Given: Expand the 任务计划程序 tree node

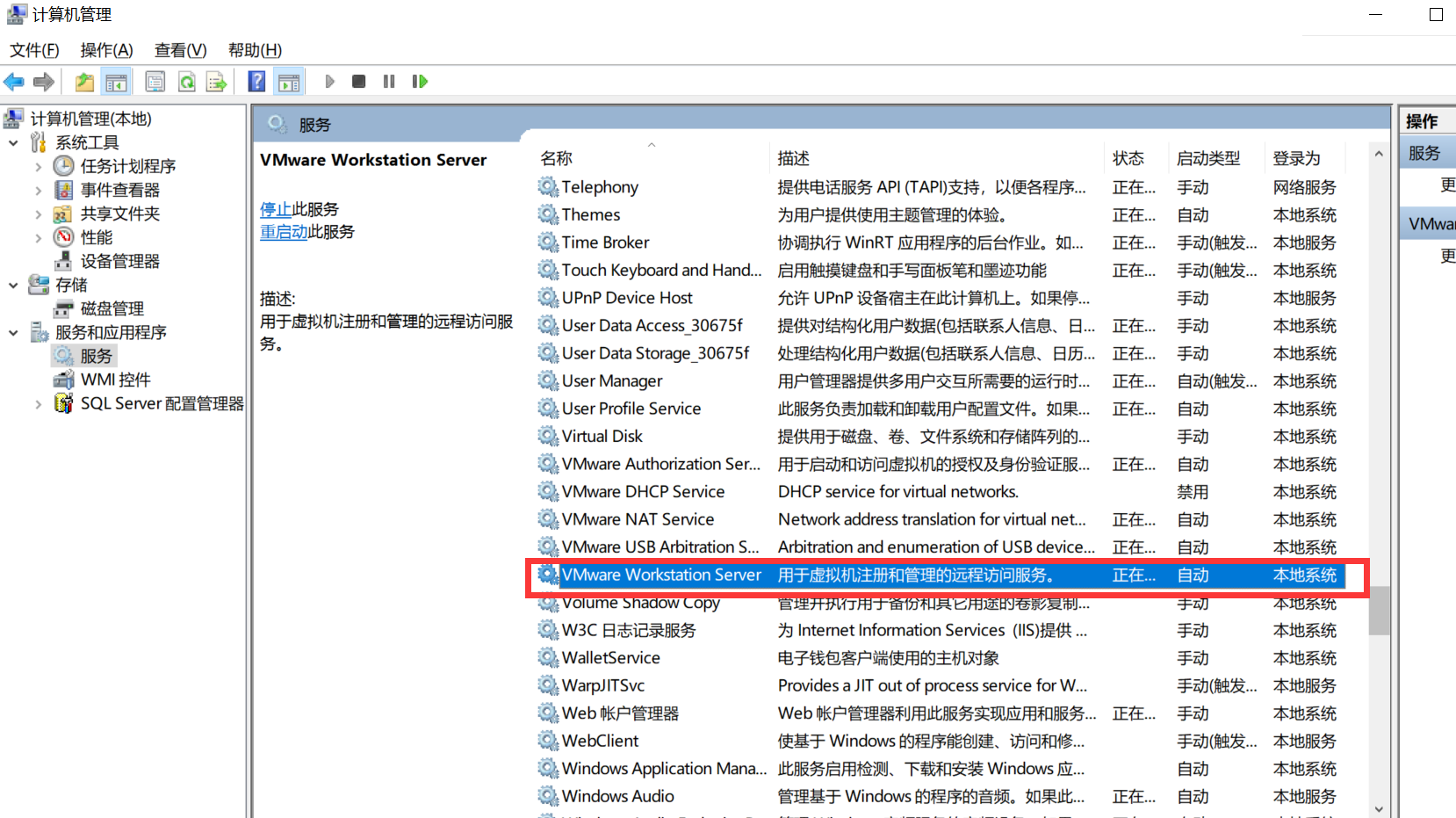Looking at the screenshot, I should pyautogui.click(x=38, y=166).
